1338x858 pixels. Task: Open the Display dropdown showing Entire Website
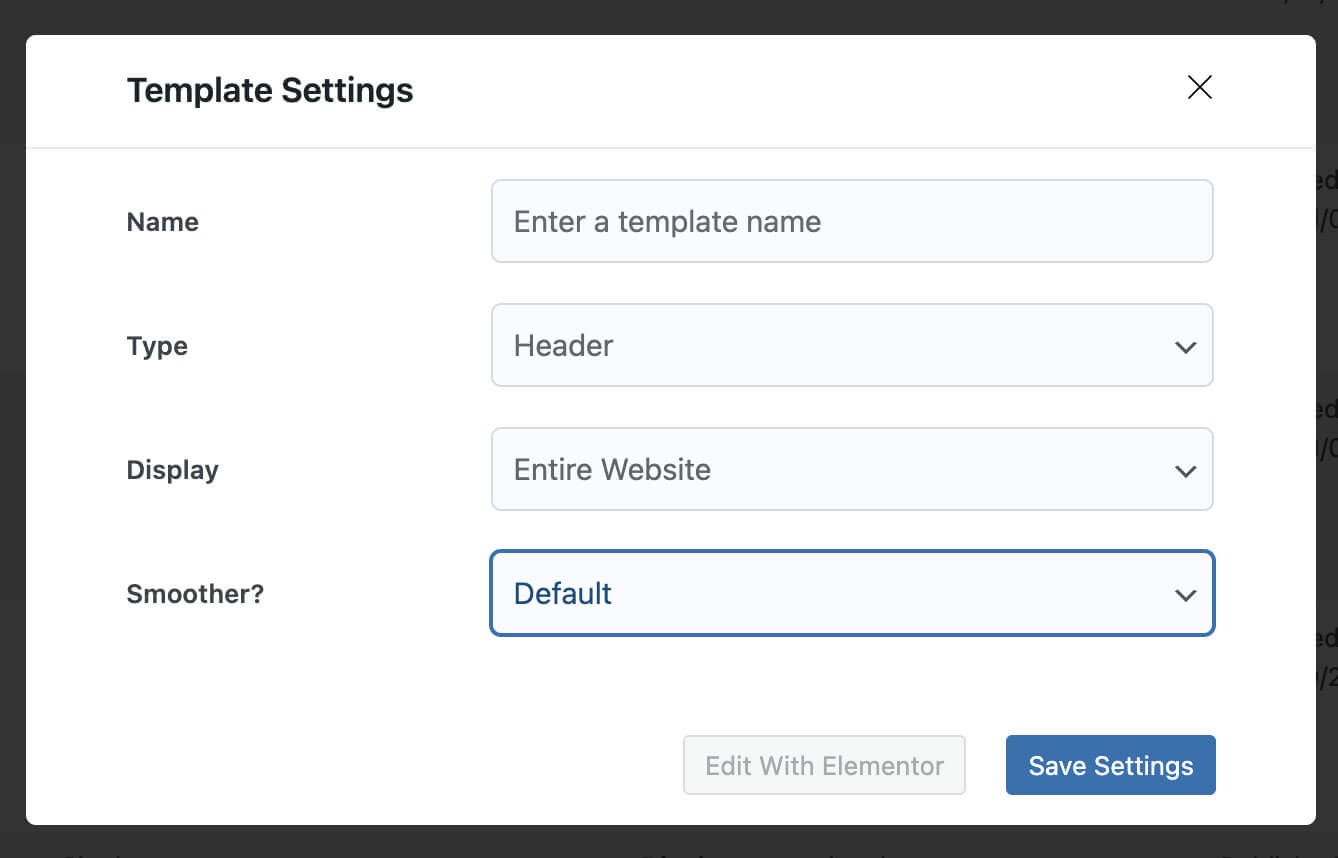(x=850, y=469)
